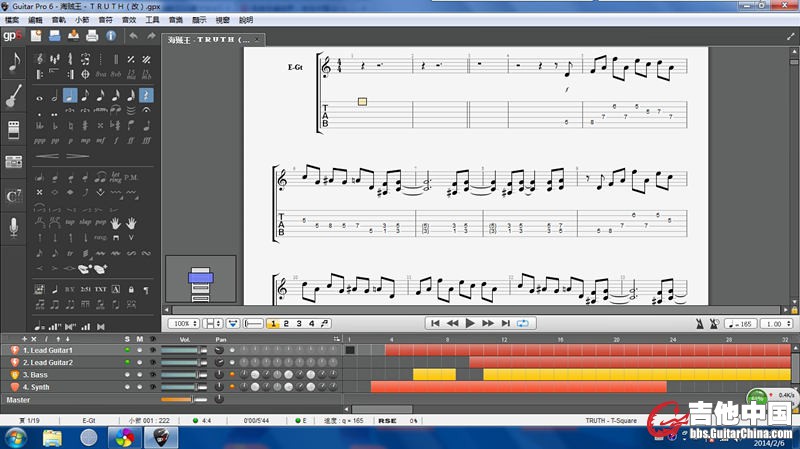Open the microphone lyrics panel
The width and height of the screenshot is (800, 449).
14,228
